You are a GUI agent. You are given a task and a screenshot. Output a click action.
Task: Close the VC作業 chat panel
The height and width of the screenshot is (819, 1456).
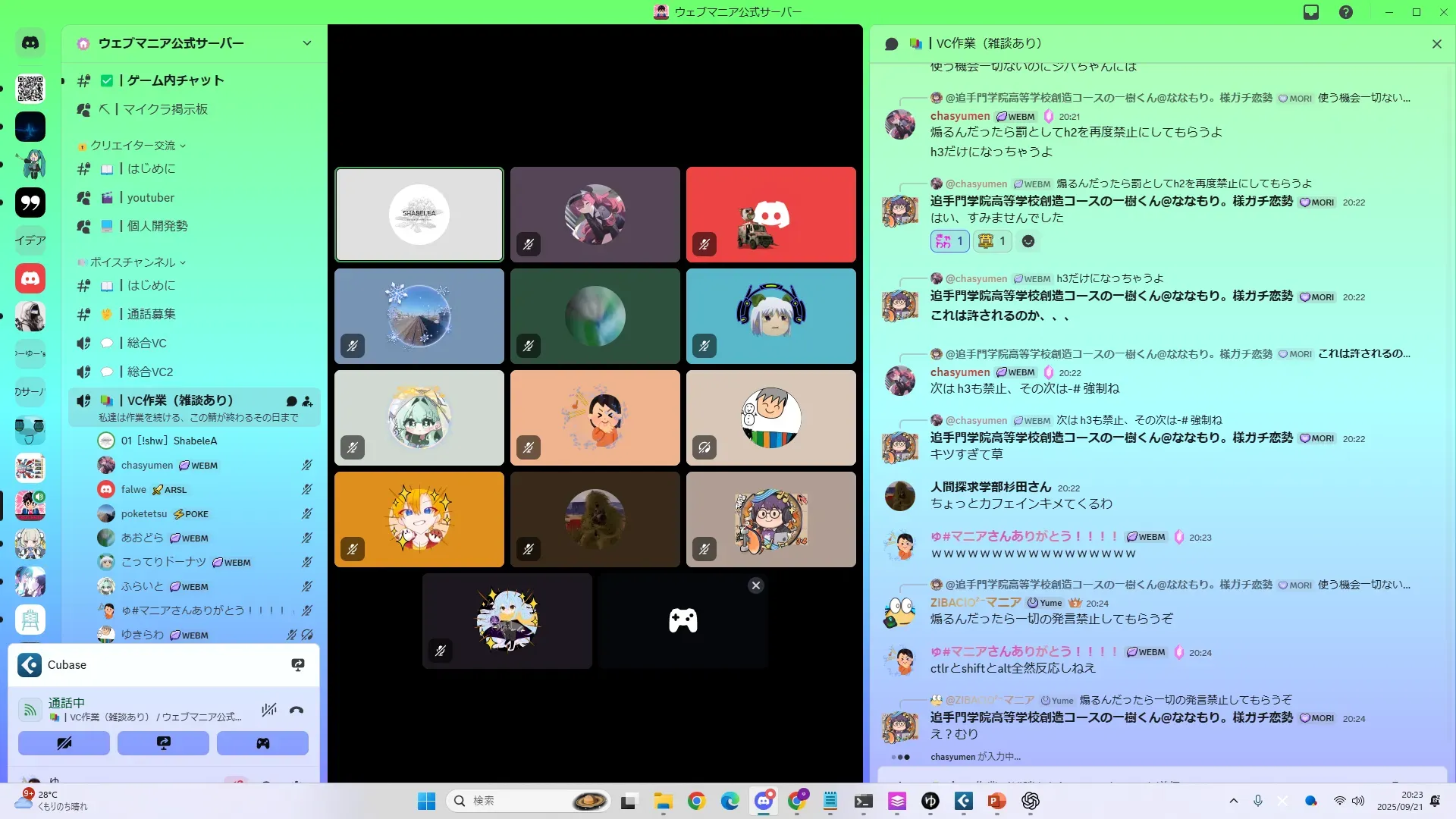click(1436, 44)
